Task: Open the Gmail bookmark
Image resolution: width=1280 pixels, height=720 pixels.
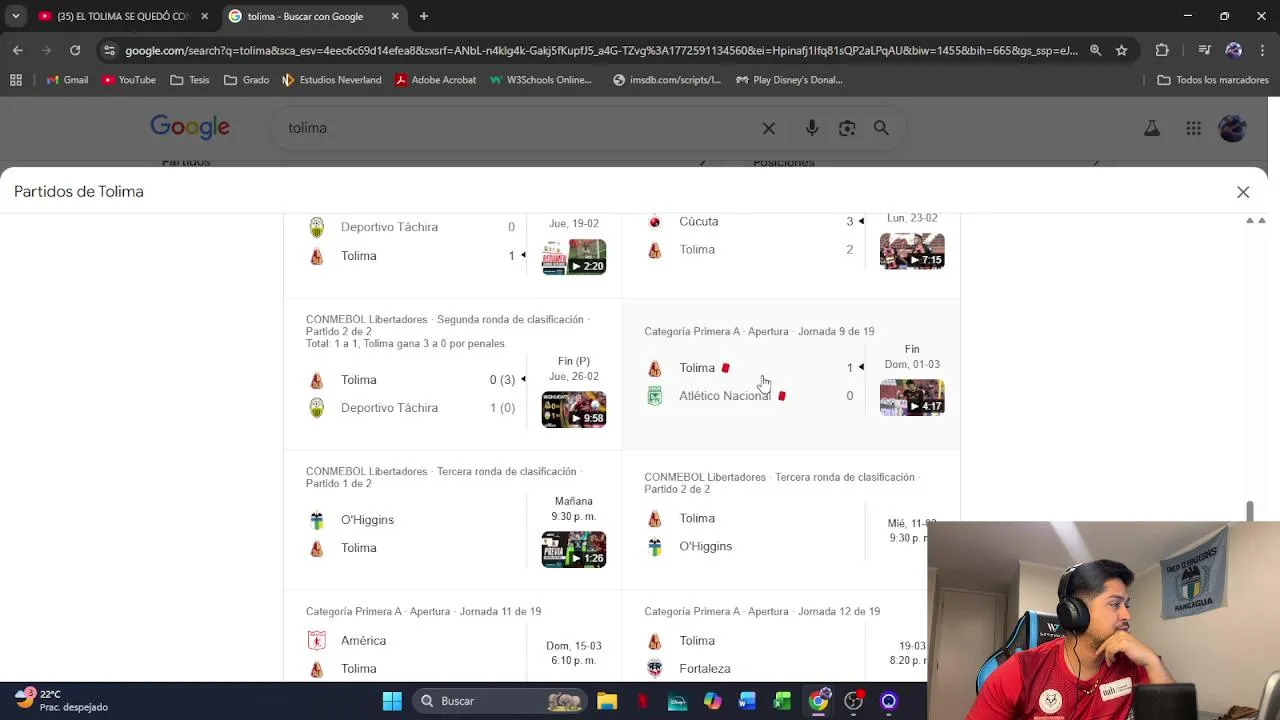Action: (67, 80)
